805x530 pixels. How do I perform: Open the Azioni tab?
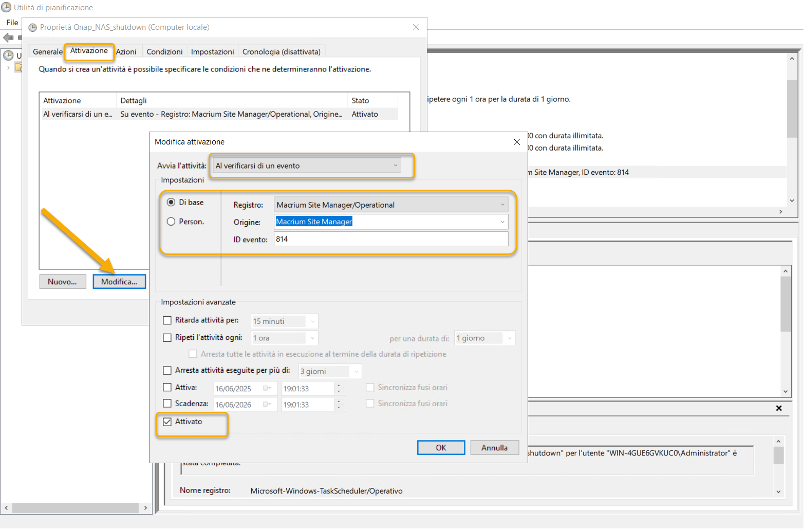coord(126,52)
